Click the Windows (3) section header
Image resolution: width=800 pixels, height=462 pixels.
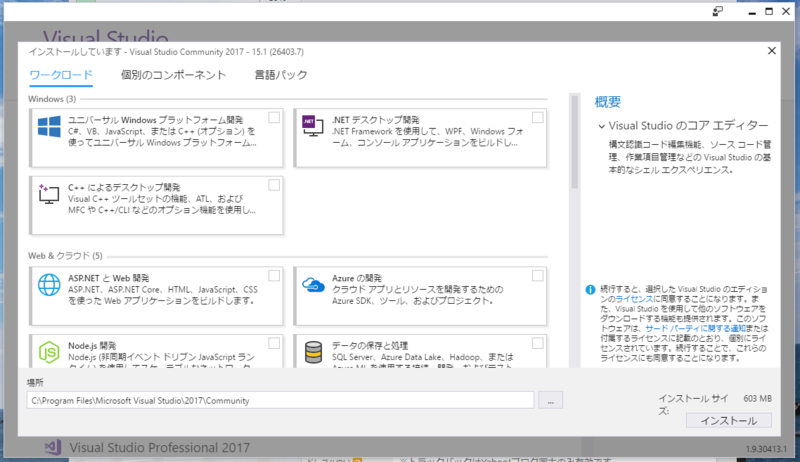coord(52,99)
